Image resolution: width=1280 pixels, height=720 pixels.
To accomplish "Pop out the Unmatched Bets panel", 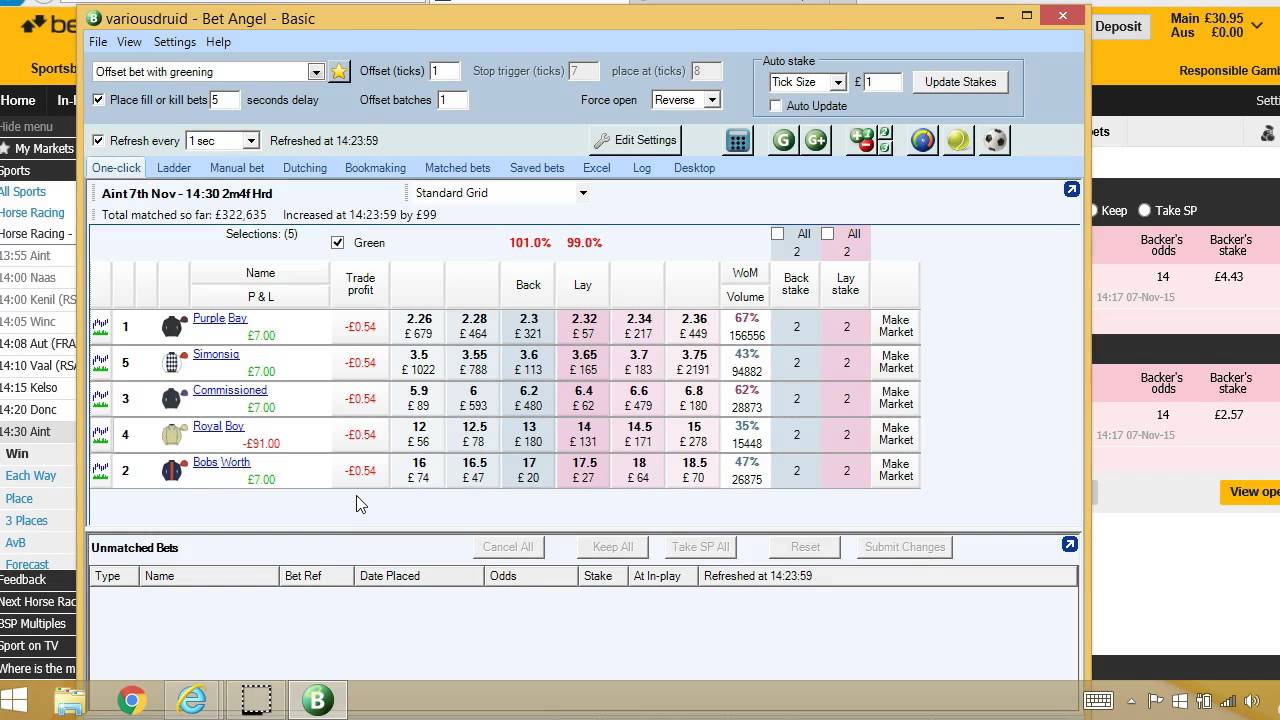I will 1070,544.
